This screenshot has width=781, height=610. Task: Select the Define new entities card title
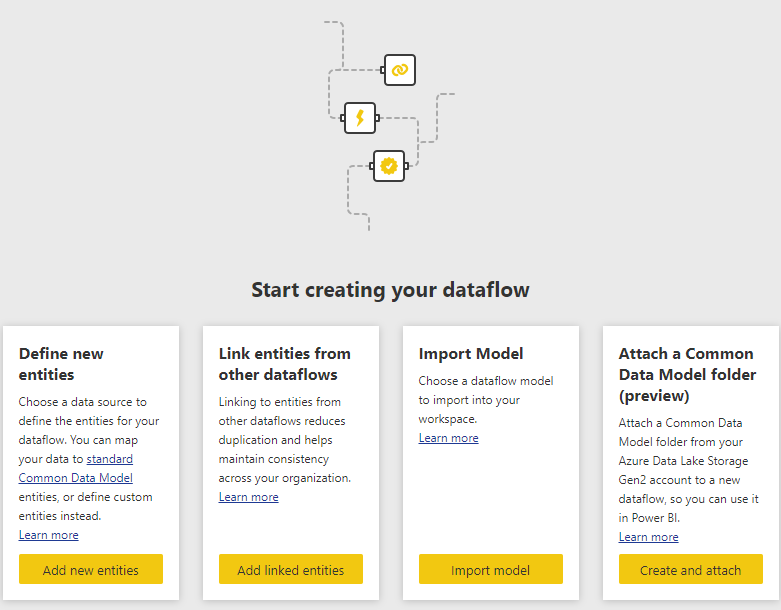[x=61, y=364]
